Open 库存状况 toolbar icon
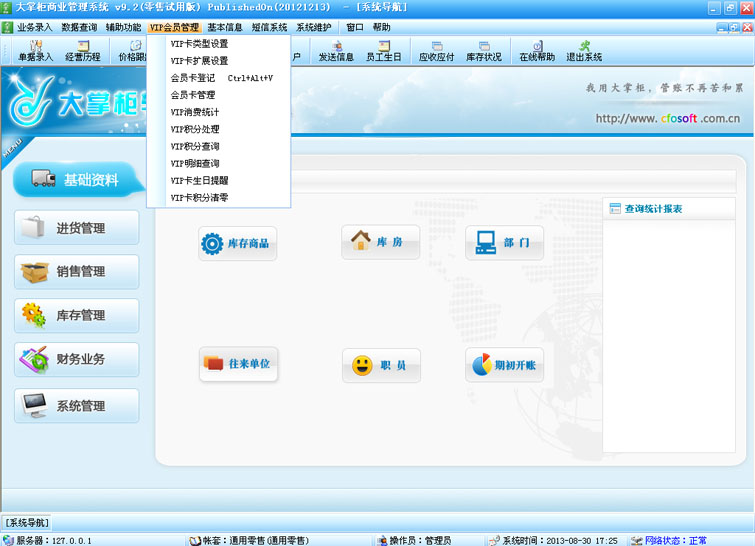Screen dimensions: 755x546 [x=484, y=51]
